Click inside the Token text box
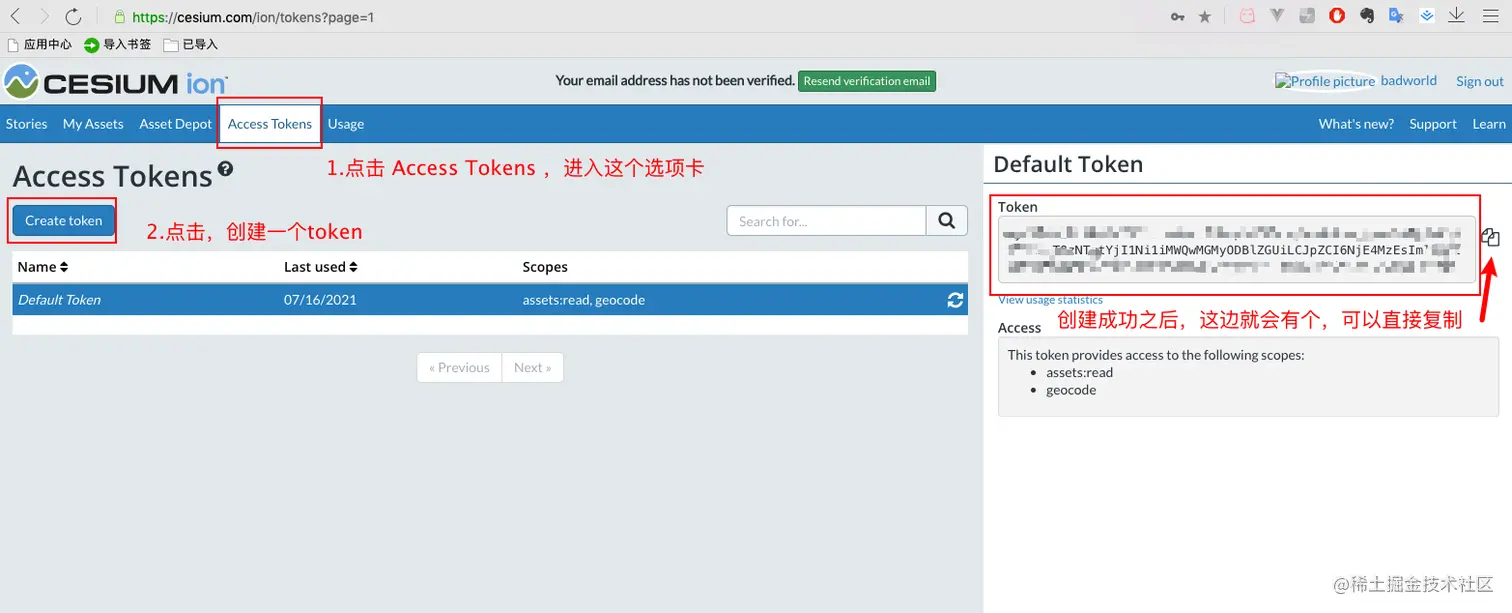This screenshot has height=613, width=1512. [1238, 250]
